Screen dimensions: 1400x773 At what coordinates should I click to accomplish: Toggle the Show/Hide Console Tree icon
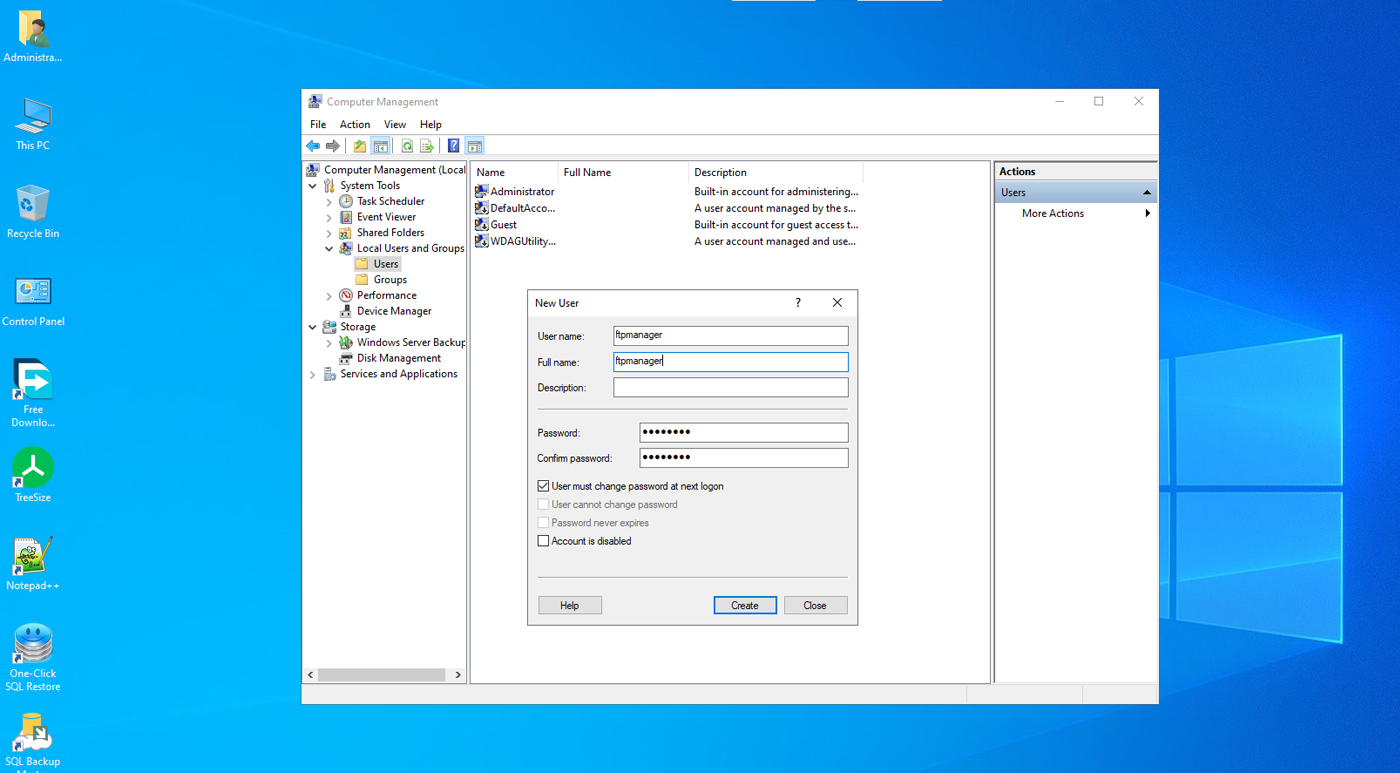(381, 146)
